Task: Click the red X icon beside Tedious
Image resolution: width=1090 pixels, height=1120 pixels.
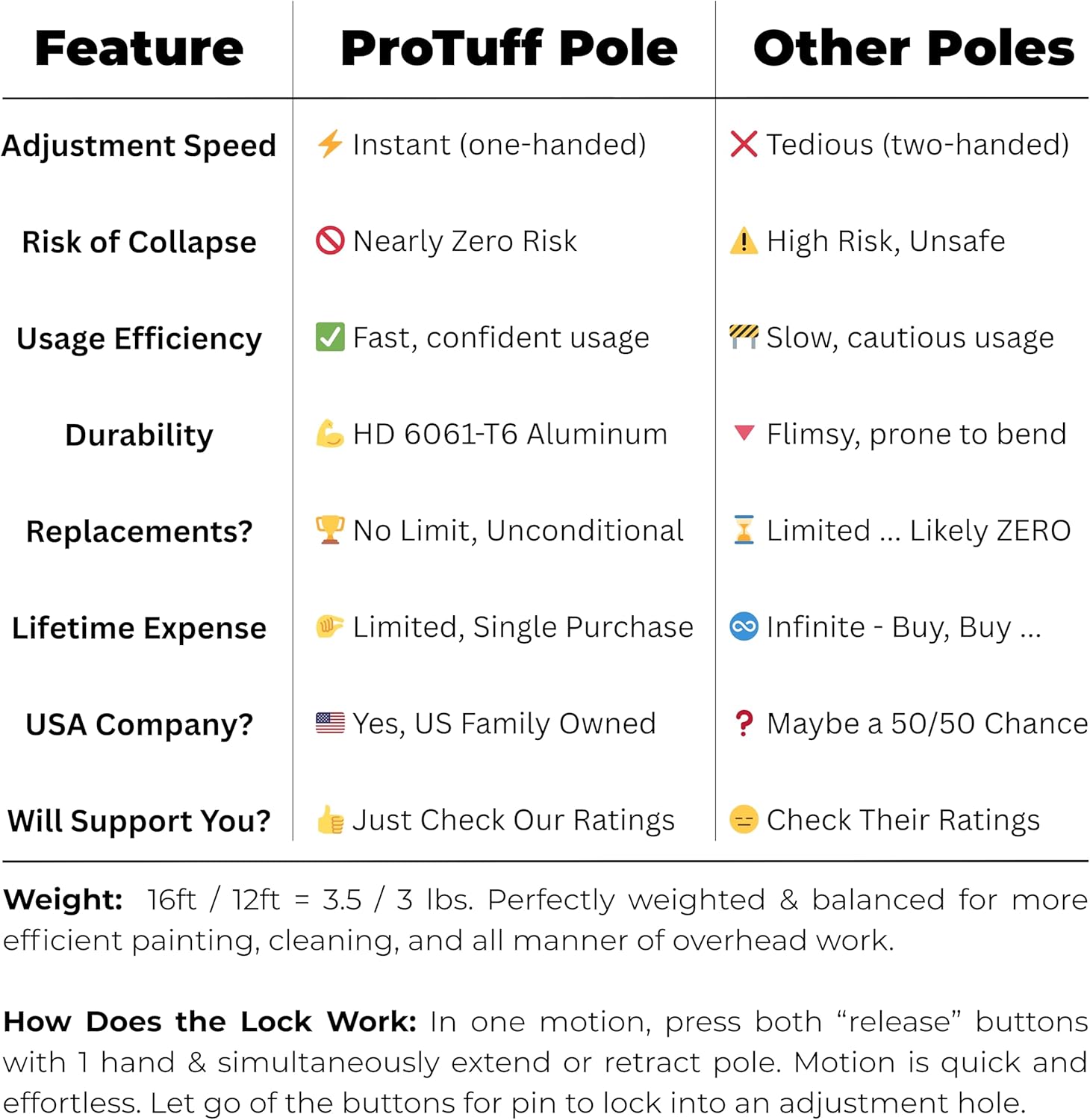Action: pyautogui.click(x=744, y=144)
